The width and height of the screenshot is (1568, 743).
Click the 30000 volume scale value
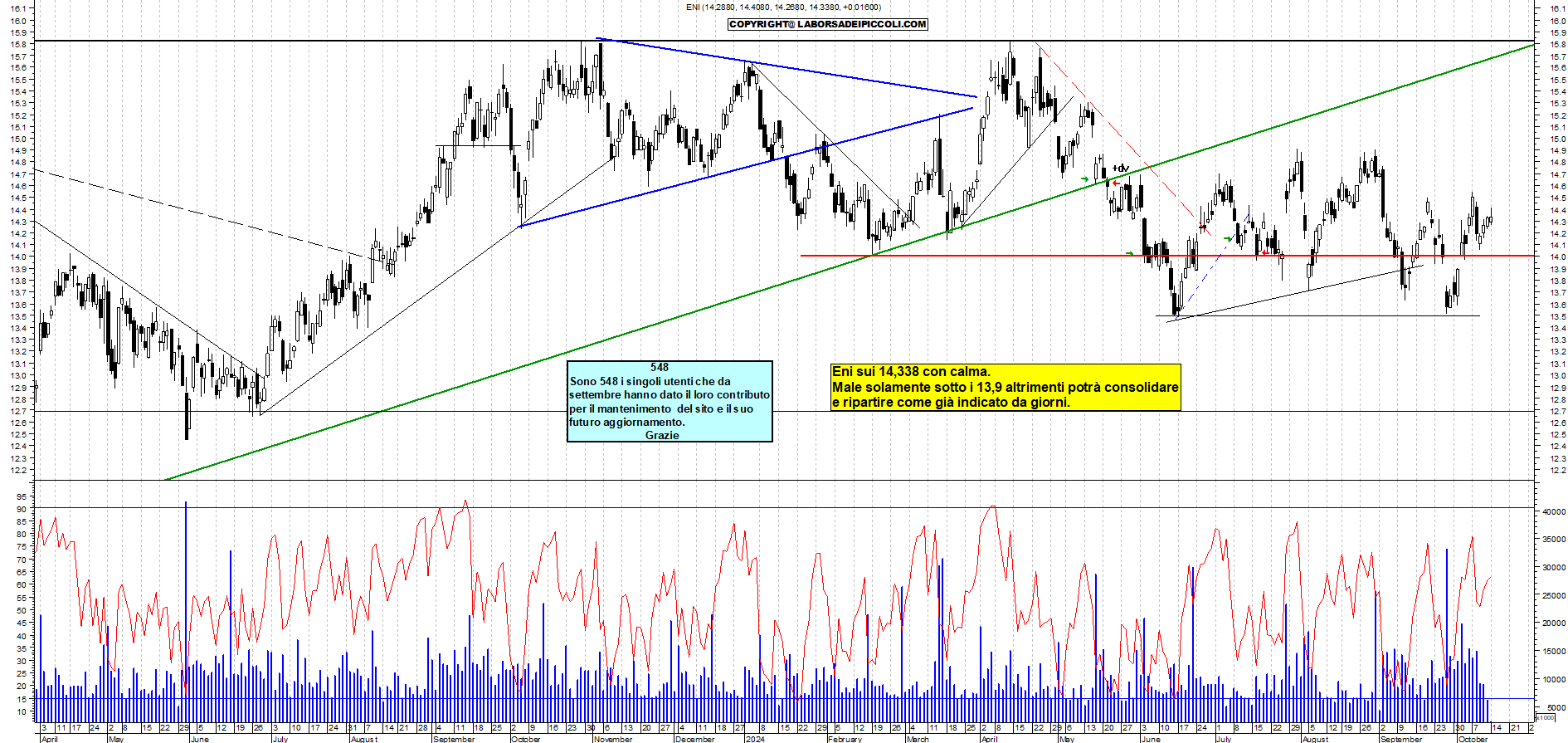tap(1553, 568)
